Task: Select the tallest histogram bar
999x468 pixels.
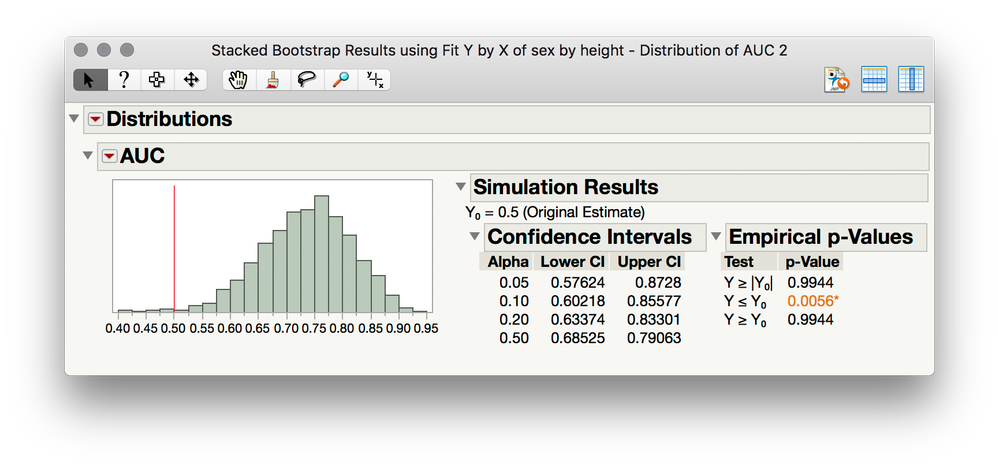Action: click(322, 254)
